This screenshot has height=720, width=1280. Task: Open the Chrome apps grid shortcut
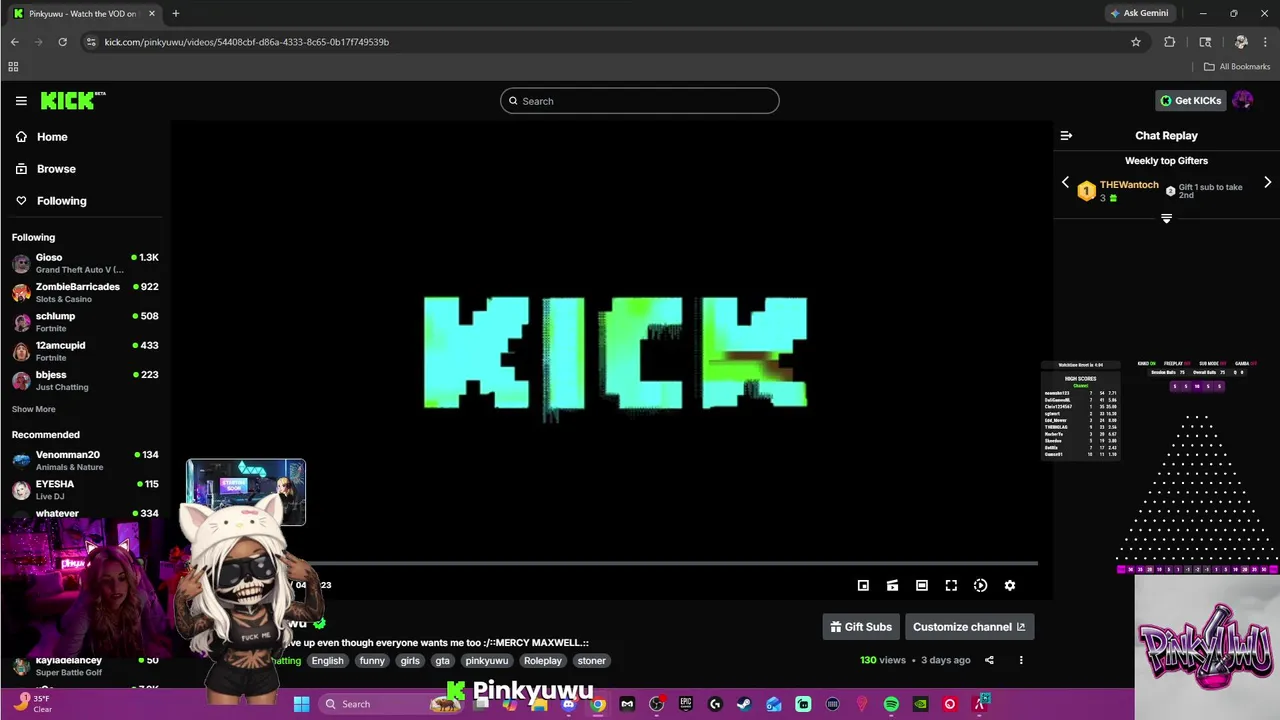point(13,67)
